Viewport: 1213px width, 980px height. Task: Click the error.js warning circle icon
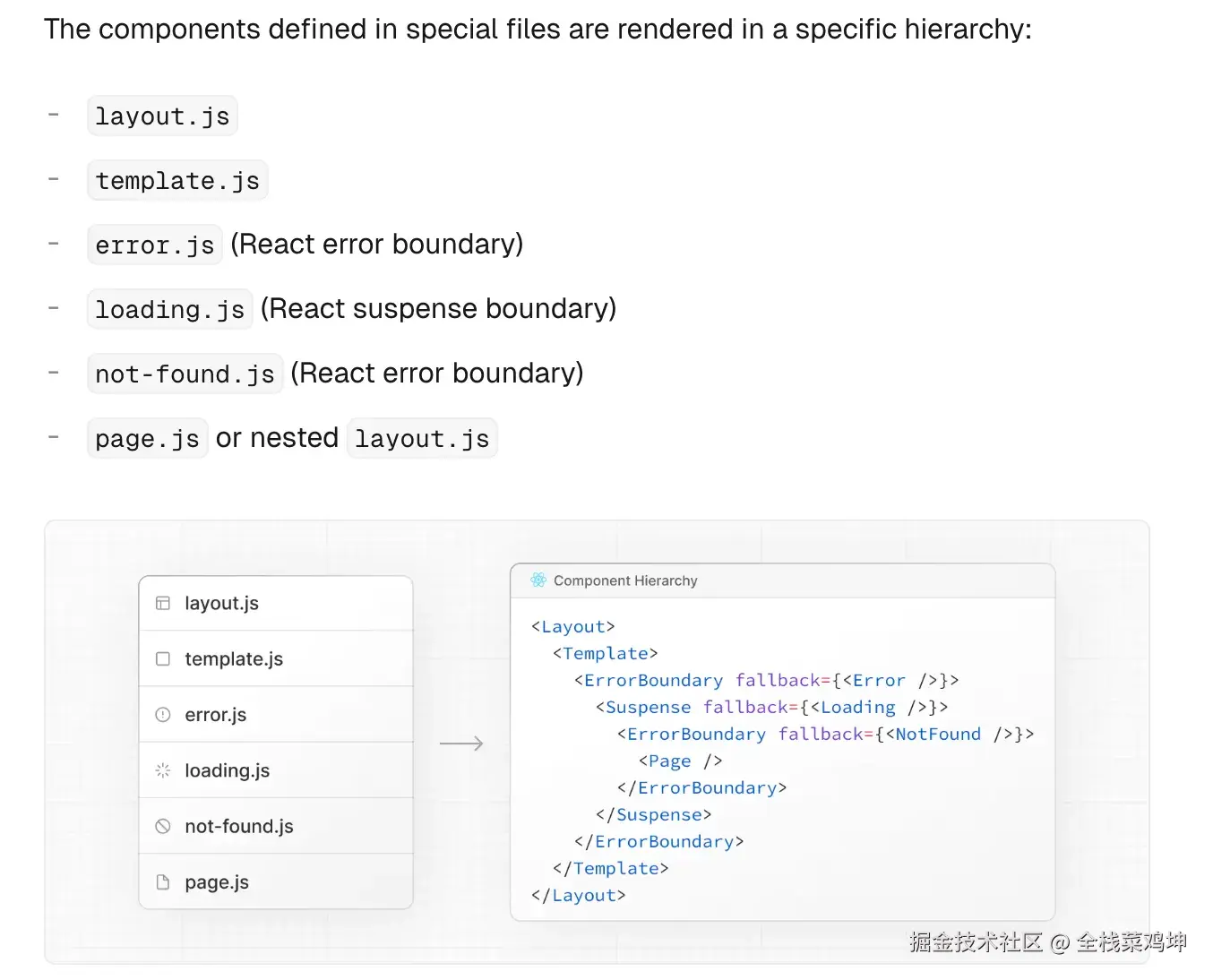(163, 715)
